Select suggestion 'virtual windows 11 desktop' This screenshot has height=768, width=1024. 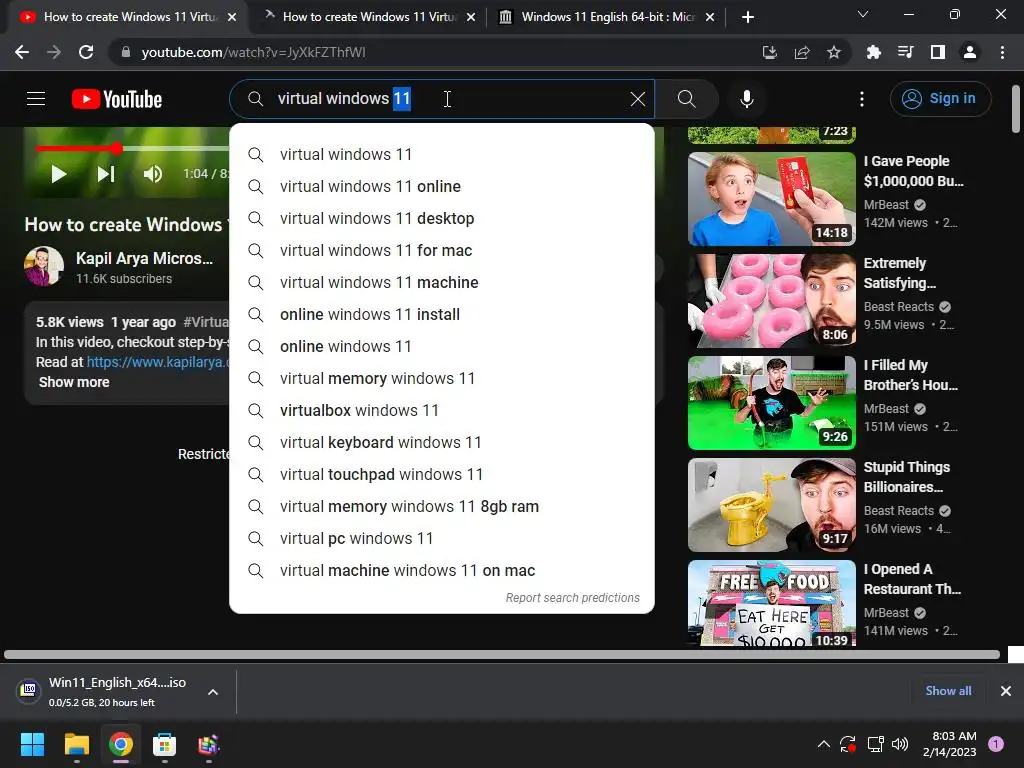pos(441,218)
